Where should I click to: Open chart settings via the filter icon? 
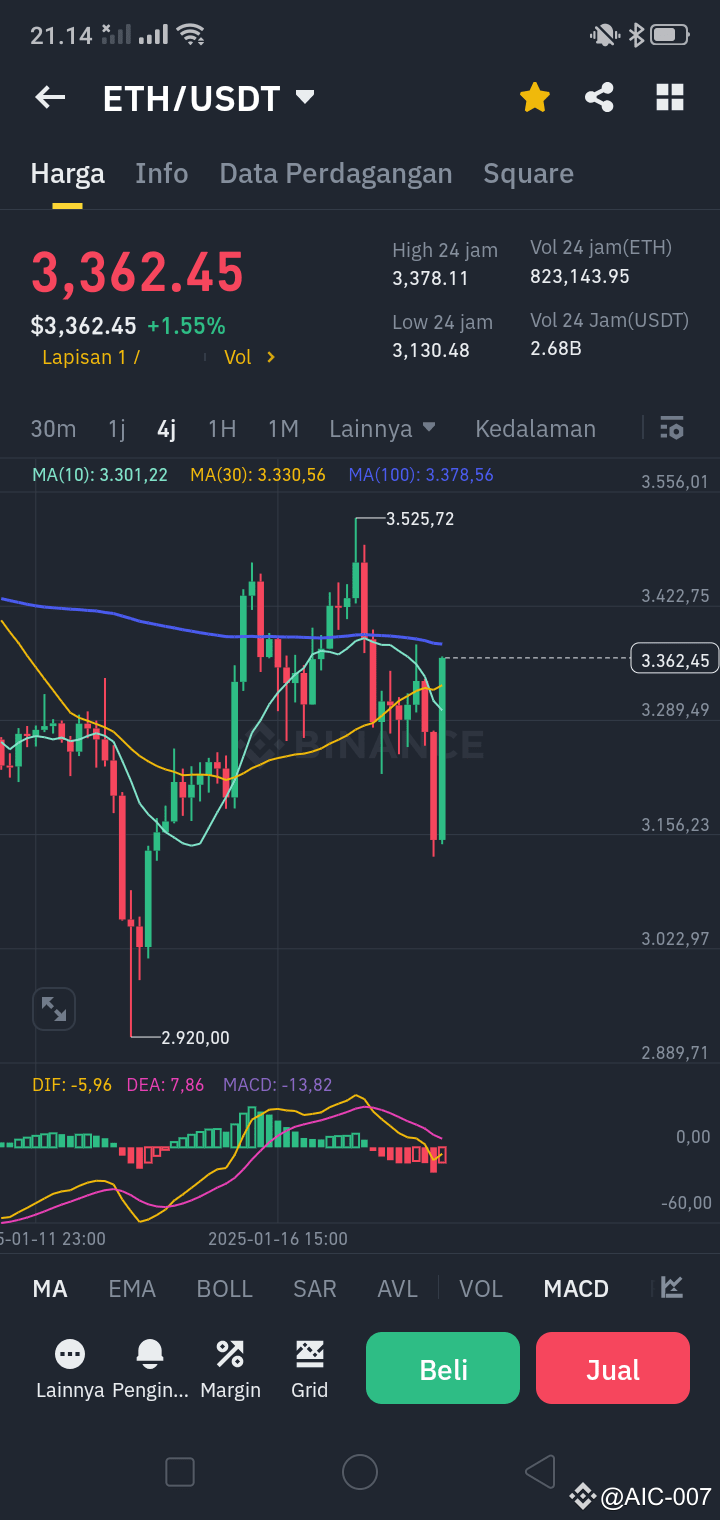pos(672,428)
